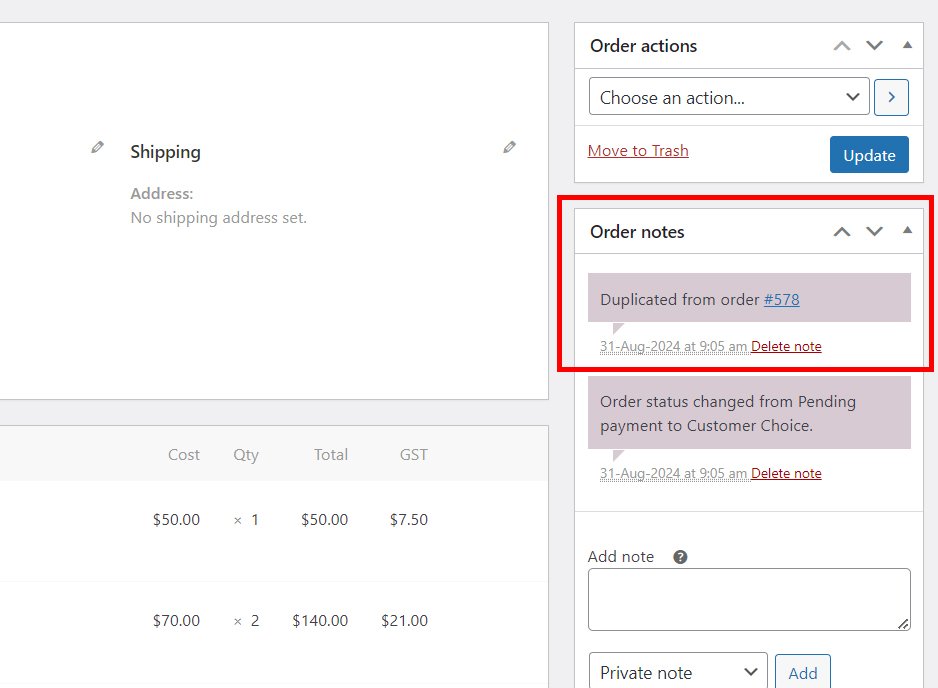
Task: Click the Cost column header
Action: point(184,455)
